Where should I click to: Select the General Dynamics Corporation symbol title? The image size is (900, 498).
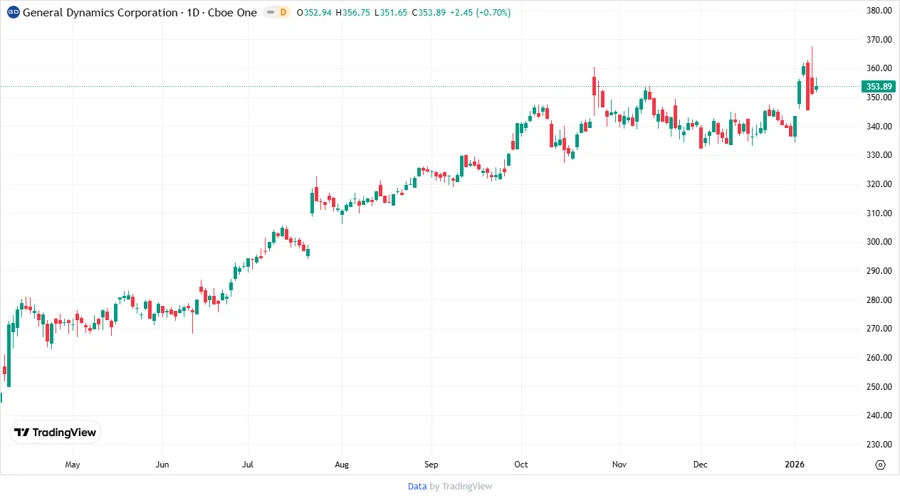pyautogui.click(x=100, y=12)
